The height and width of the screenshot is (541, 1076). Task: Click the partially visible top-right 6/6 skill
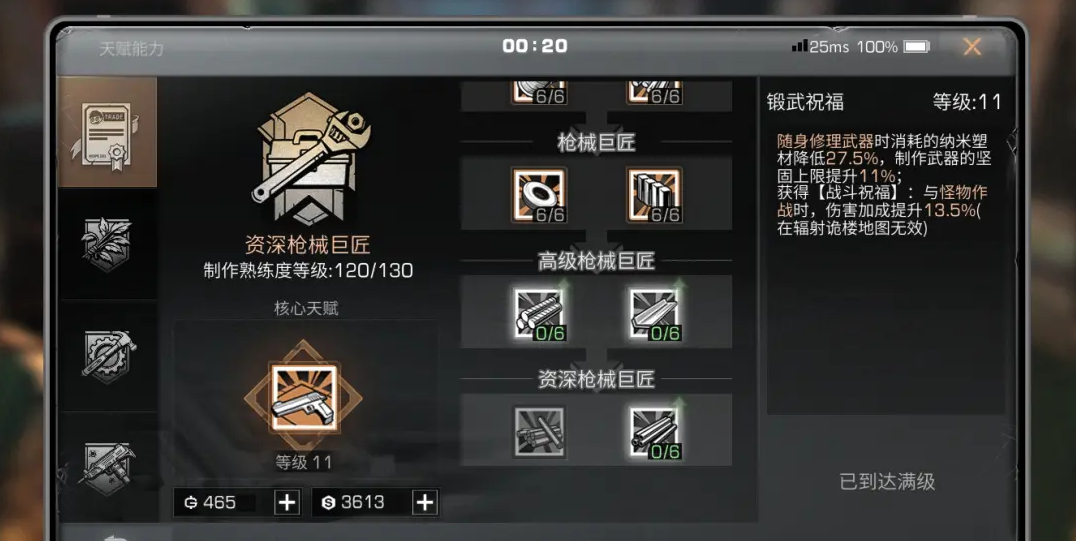tap(655, 93)
